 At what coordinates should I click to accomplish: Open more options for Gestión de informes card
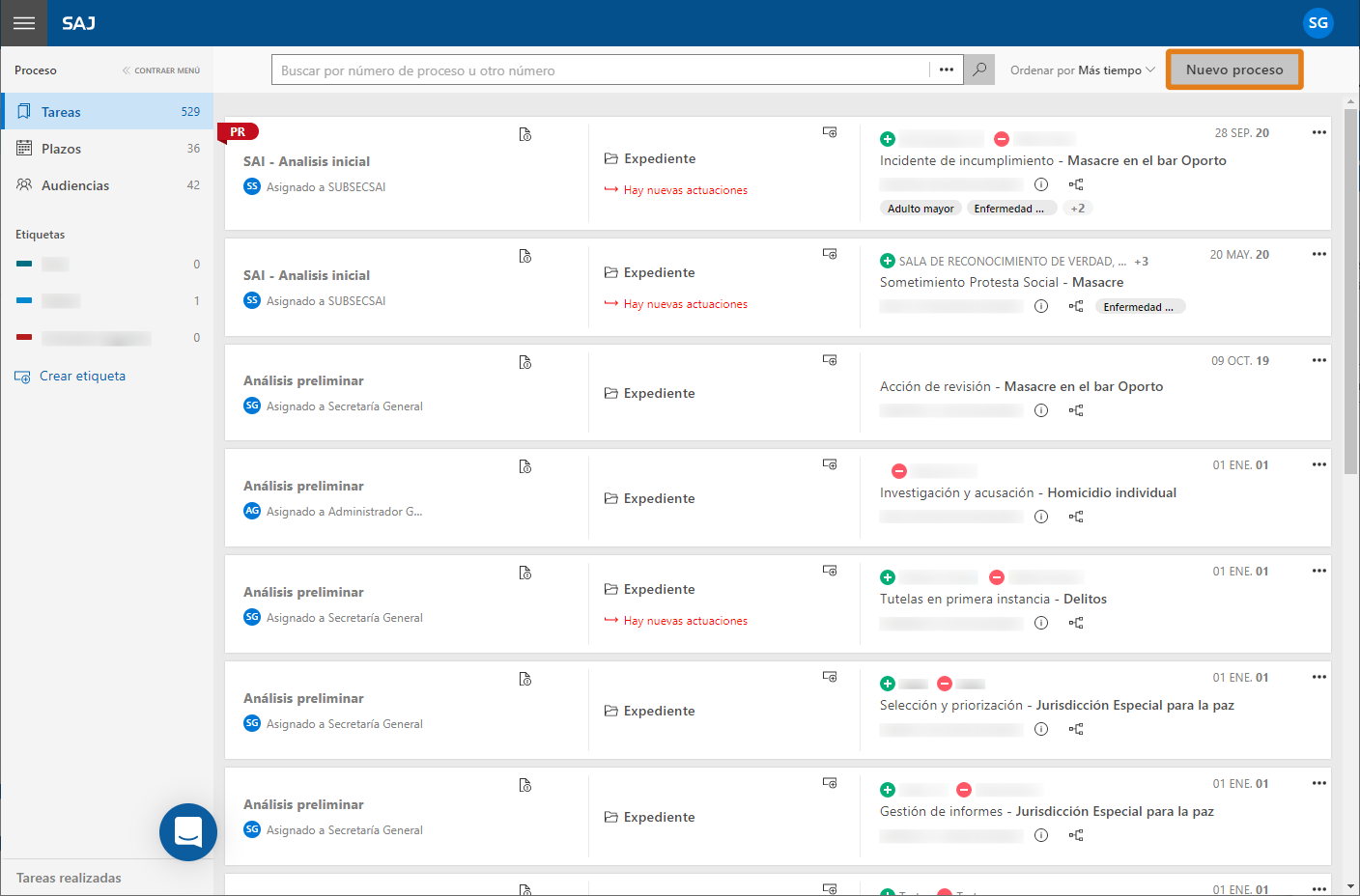[1318, 783]
